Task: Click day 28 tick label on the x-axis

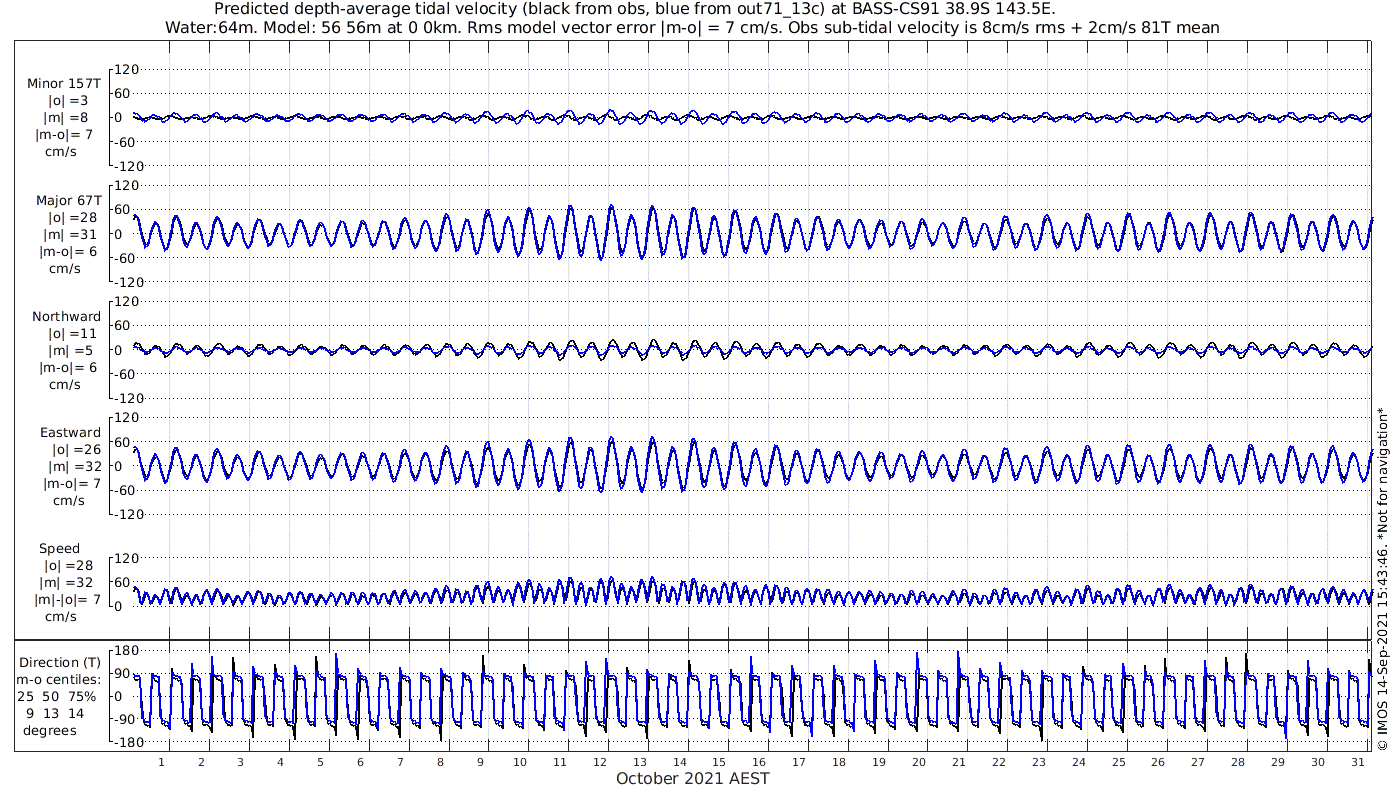Action: click(x=1238, y=762)
